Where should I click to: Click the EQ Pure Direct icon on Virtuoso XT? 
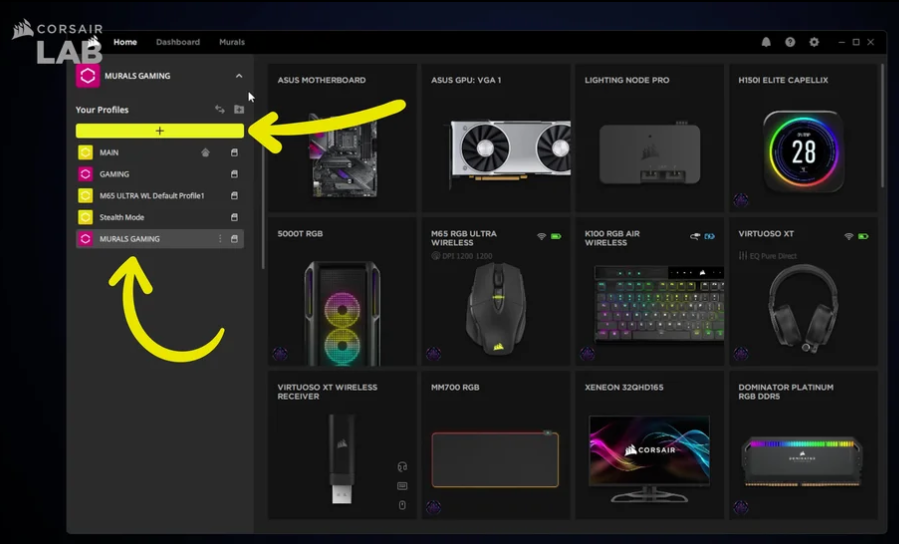743,256
